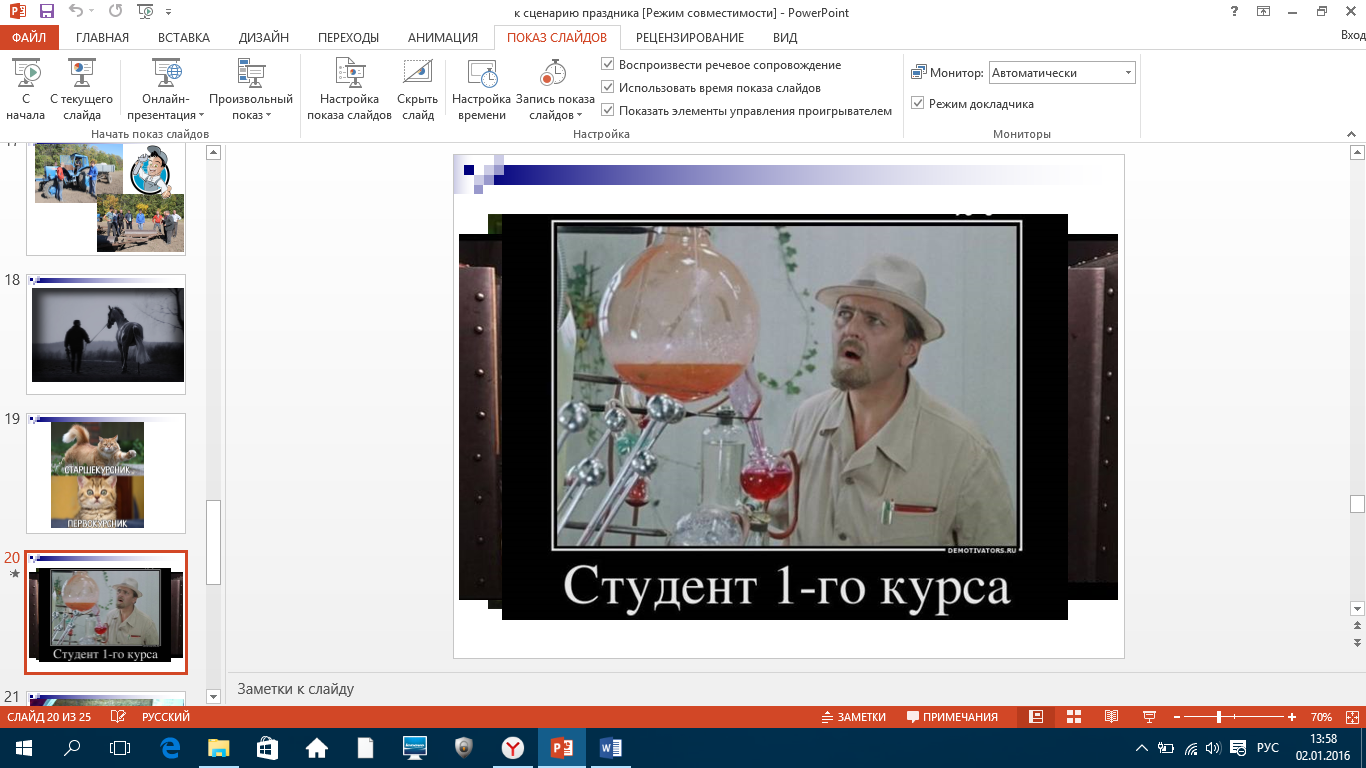Toggle the ЗАМЕТКИ notes button
The width and height of the screenshot is (1366, 768).
point(854,717)
